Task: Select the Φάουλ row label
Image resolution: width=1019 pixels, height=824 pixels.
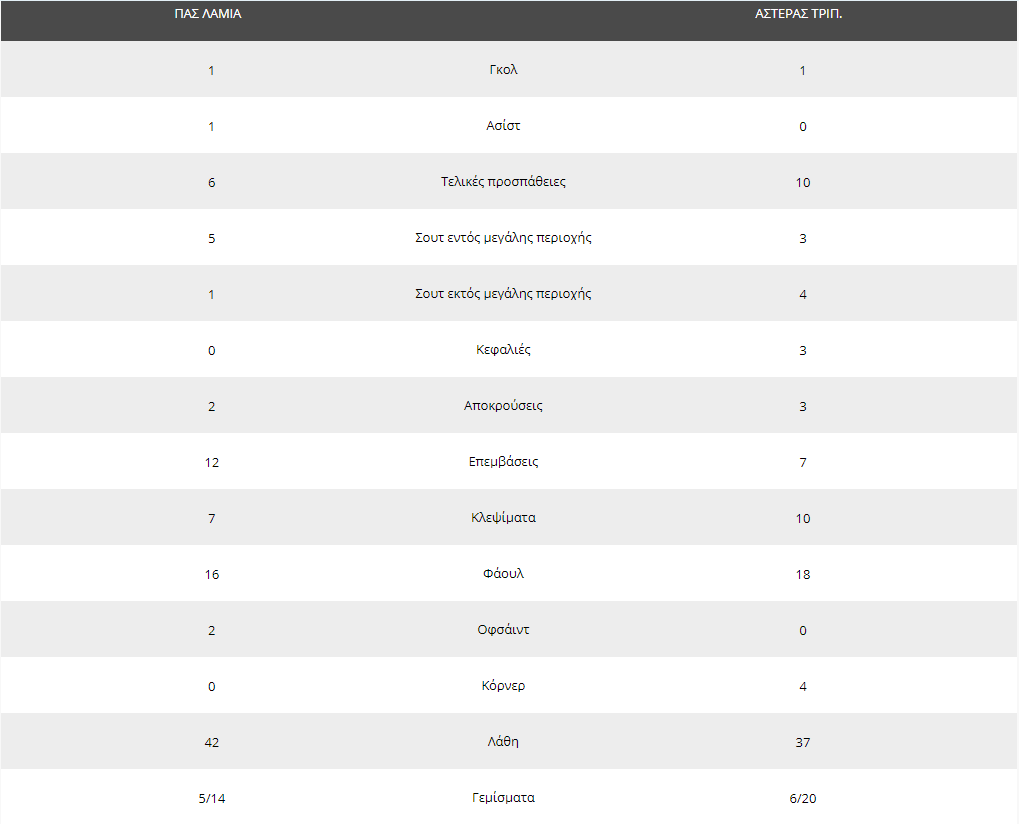Action: tap(503, 573)
